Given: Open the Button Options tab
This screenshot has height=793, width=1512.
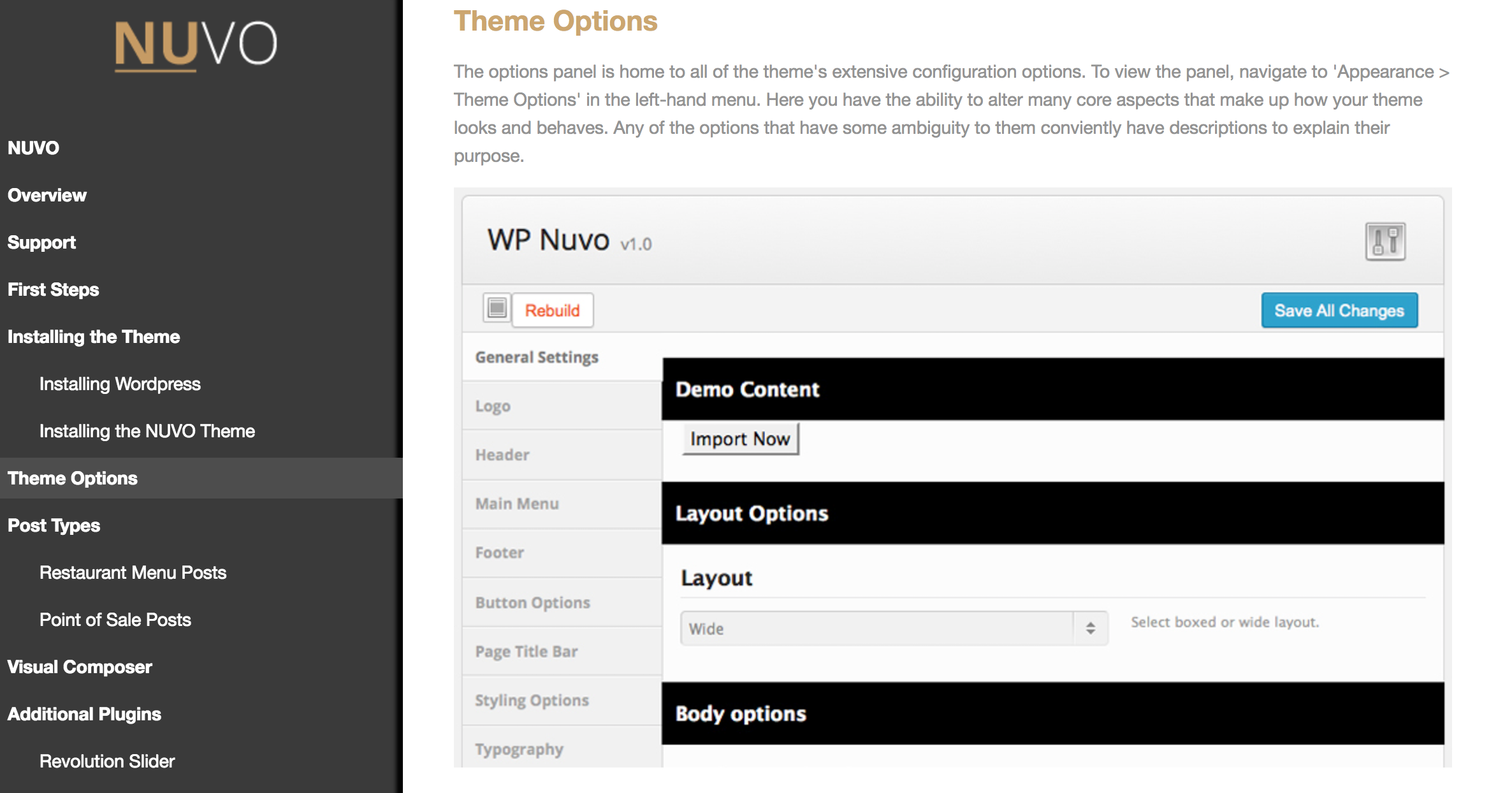Looking at the screenshot, I should [532, 602].
